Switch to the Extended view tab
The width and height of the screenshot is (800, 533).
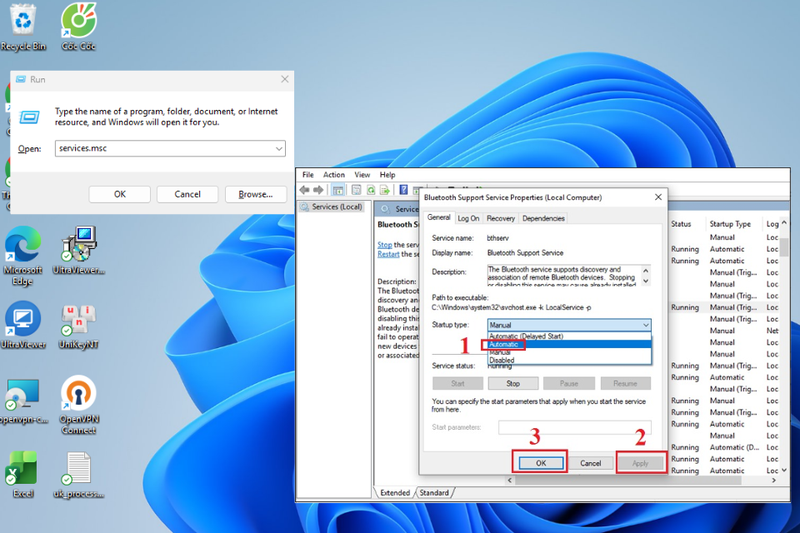click(395, 493)
